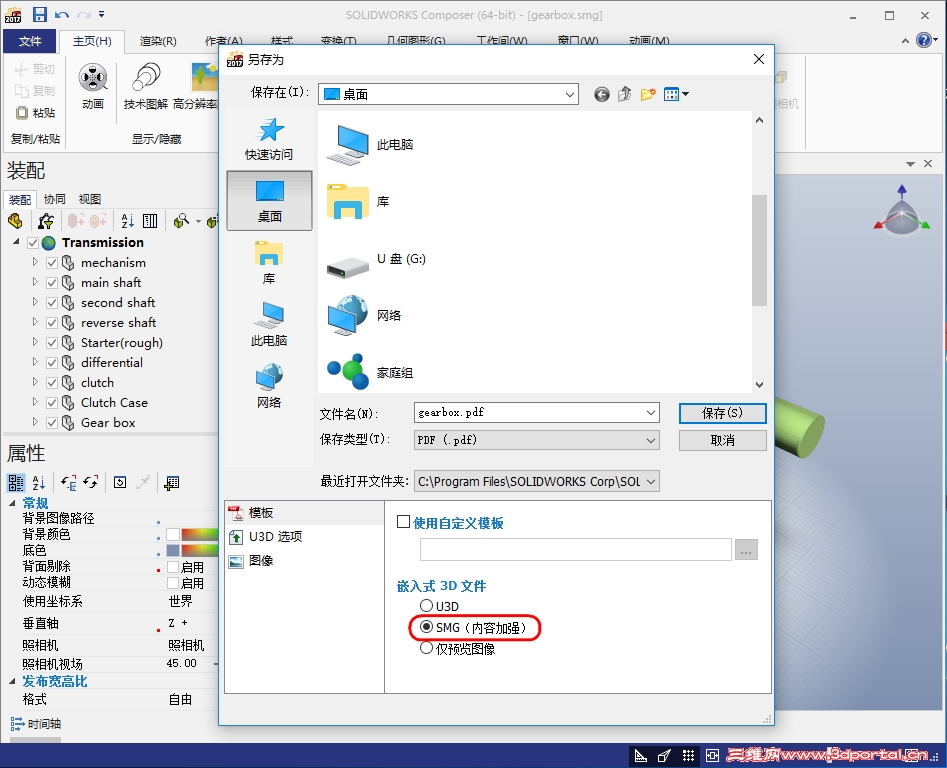
Task: Open the 文件名 filename dropdown arrow
Action: (650, 413)
